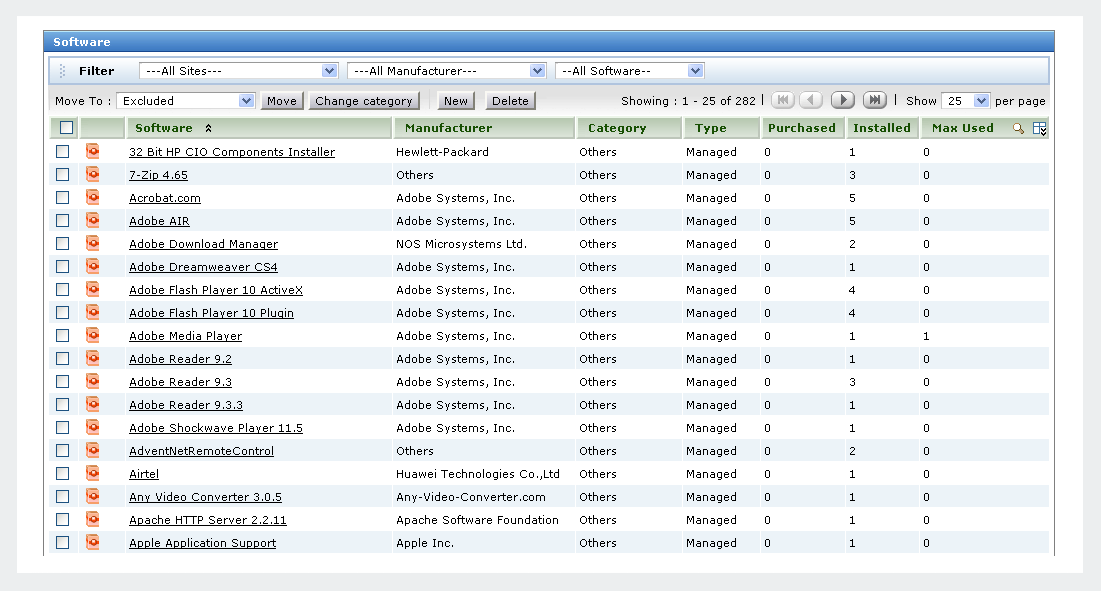Sort by Type column header

[x=711, y=128]
